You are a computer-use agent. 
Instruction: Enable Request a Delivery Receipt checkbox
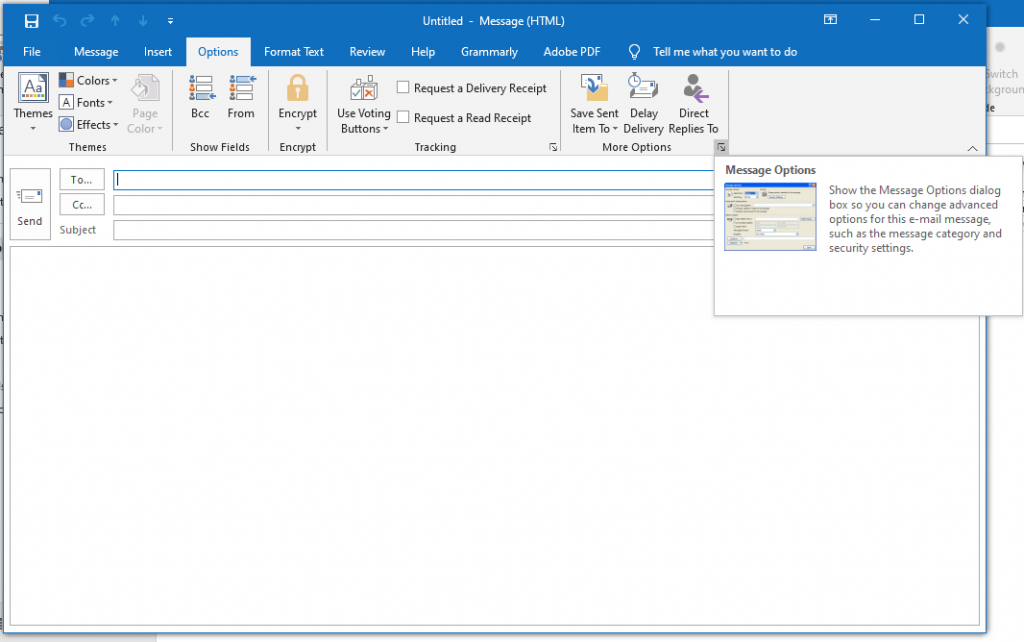click(x=403, y=88)
